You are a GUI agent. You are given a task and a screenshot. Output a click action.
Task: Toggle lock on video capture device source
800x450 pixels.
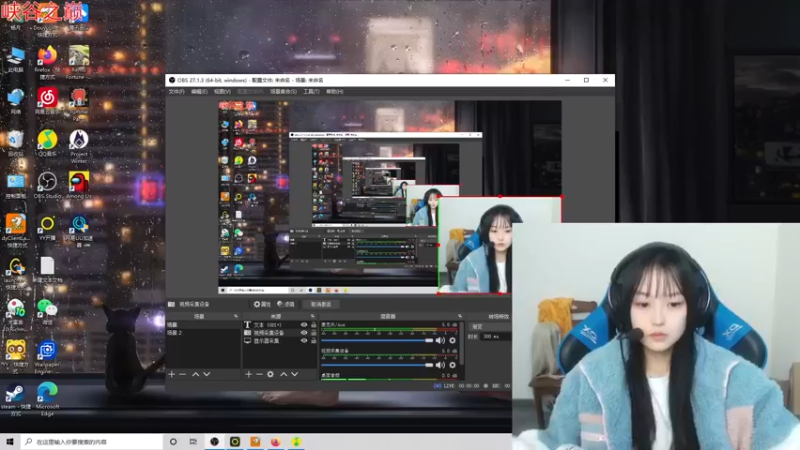tap(313, 333)
